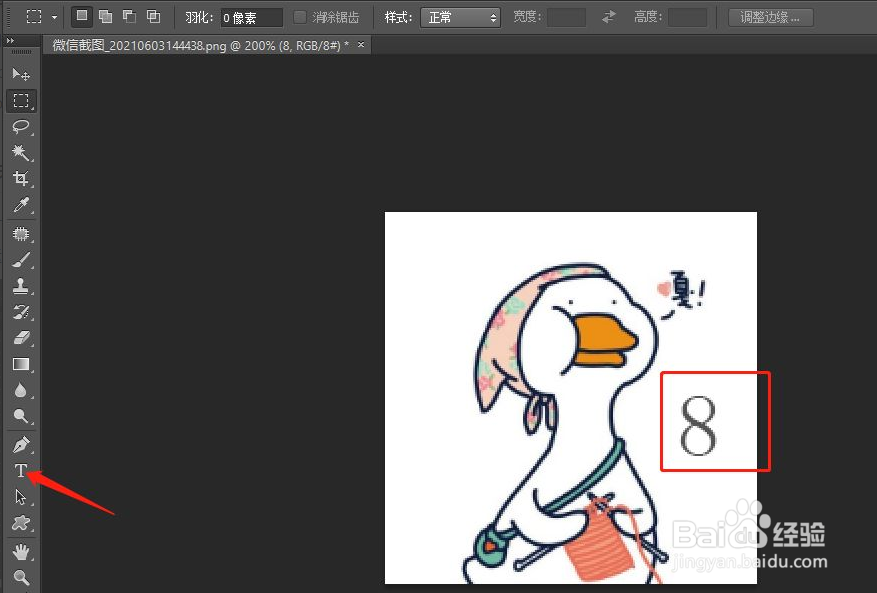Toggle Subtract from selection mode
The image size is (877, 593).
click(128, 16)
